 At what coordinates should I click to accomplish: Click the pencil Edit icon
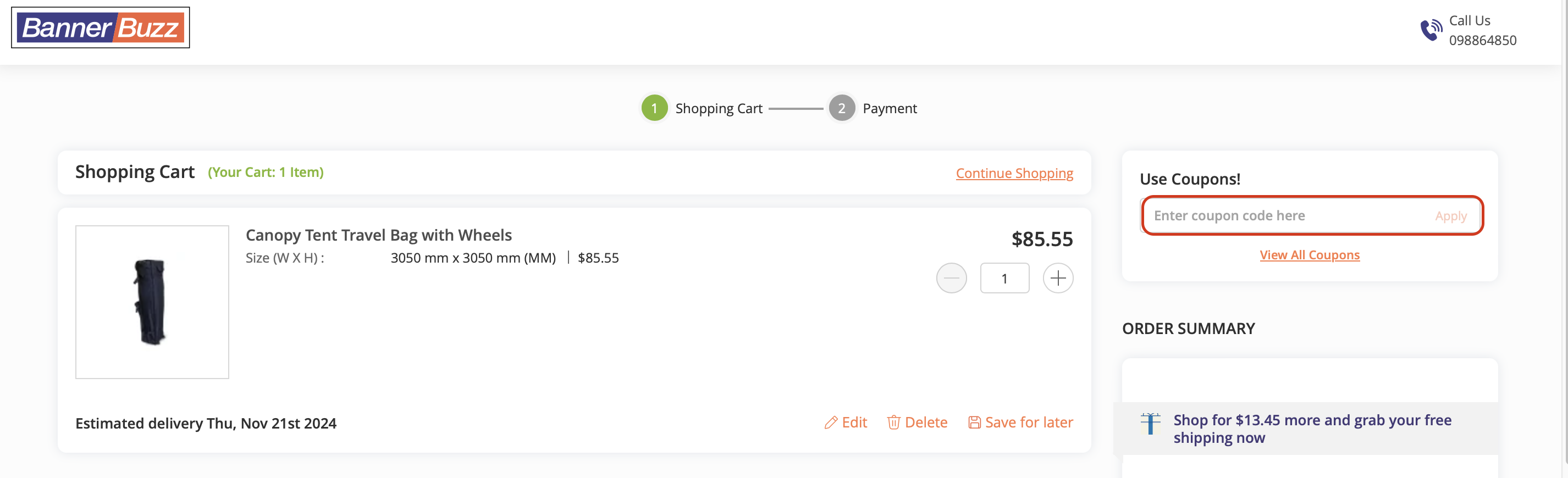(831, 423)
